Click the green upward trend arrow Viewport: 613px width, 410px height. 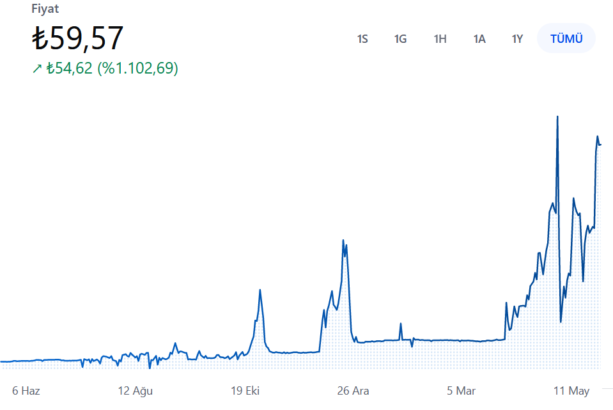(37, 69)
